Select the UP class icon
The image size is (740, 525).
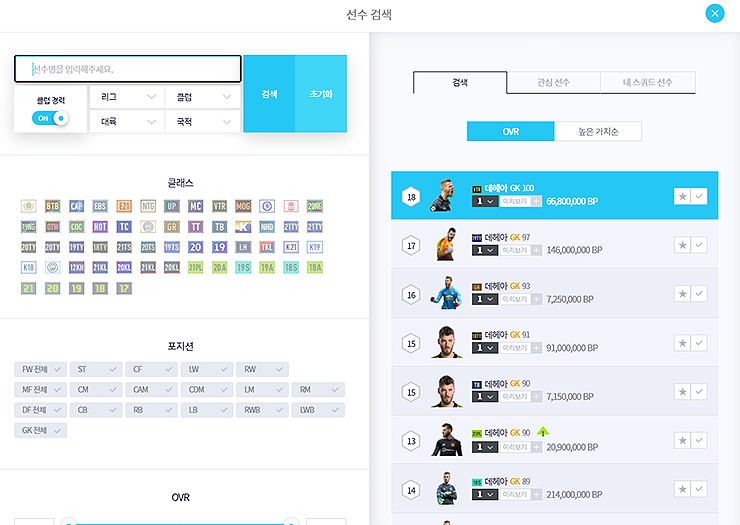172,206
